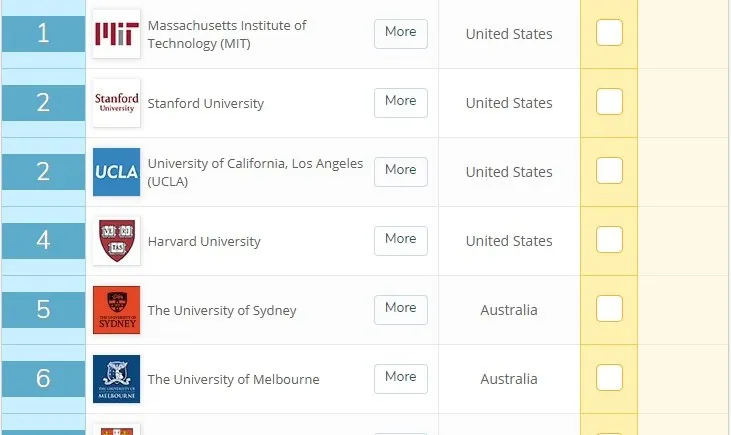Select the checkbox in the UCLA row

click(609, 171)
